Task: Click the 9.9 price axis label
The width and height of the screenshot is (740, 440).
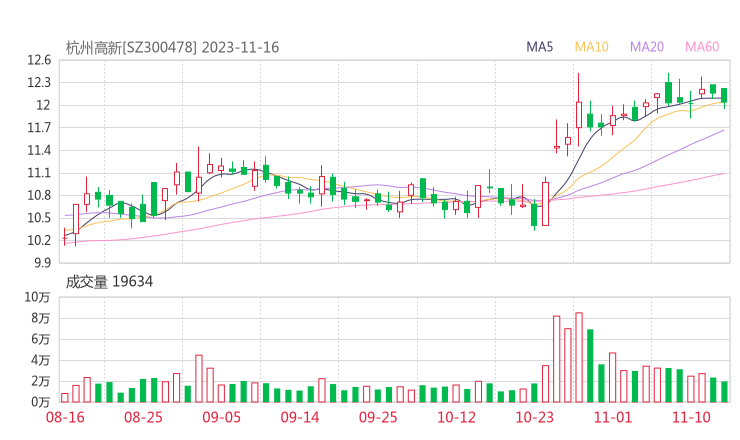Action: pos(42,263)
